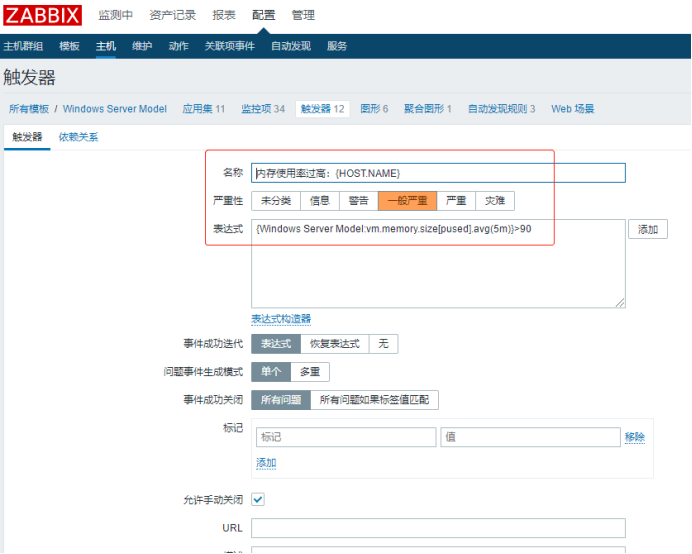Click 添加 link under tags
692x554 pixels.
coord(266,463)
